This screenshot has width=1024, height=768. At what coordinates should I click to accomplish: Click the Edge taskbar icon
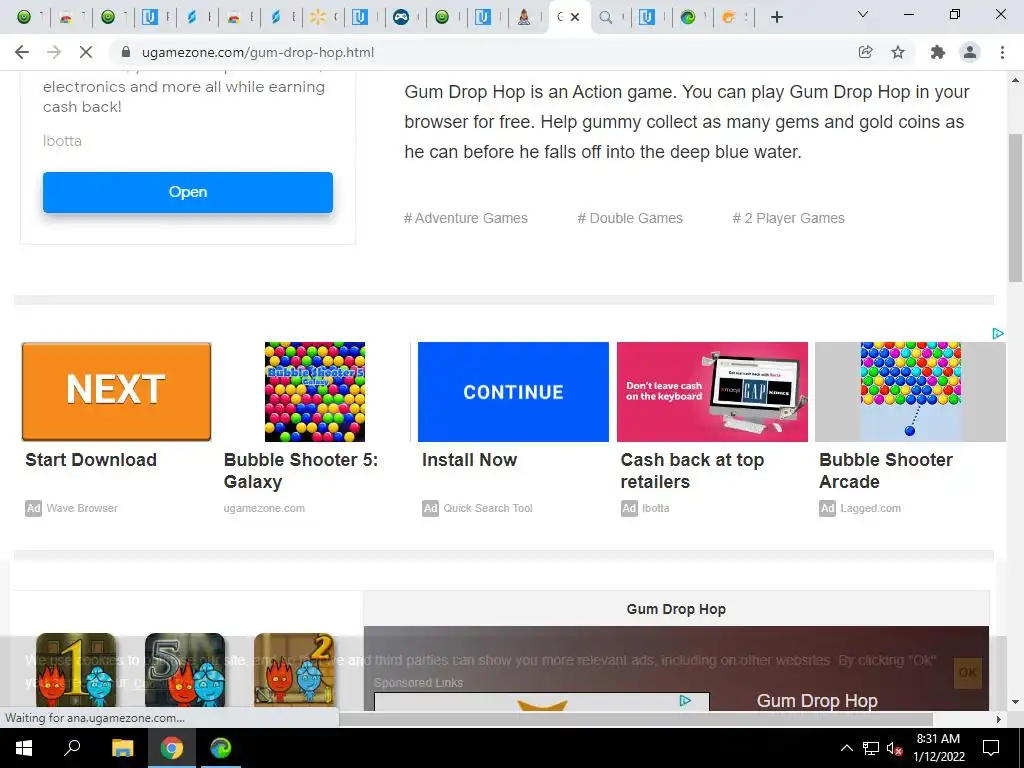[x=221, y=748]
